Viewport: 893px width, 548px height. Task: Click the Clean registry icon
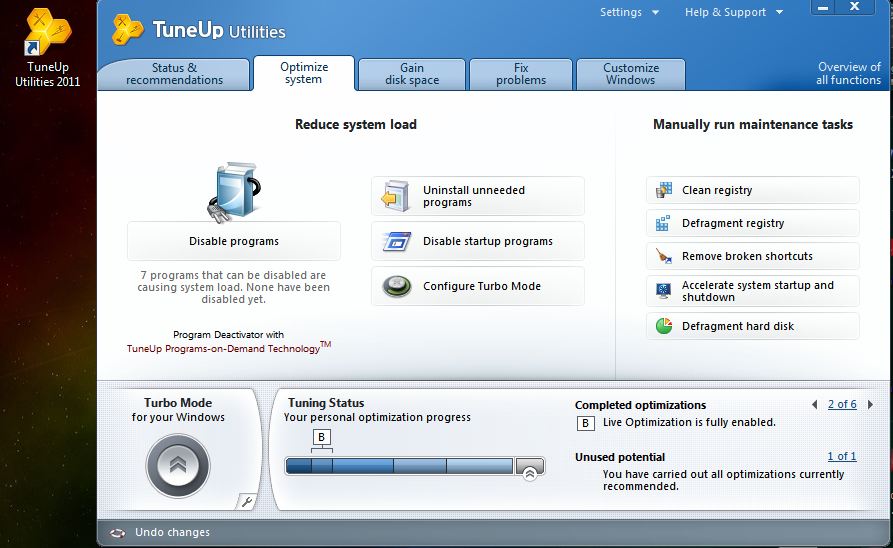(x=663, y=190)
